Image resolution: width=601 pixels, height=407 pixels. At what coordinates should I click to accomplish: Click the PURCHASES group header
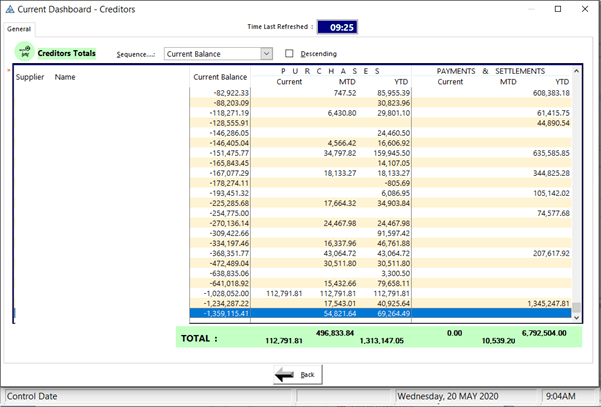coord(330,71)
